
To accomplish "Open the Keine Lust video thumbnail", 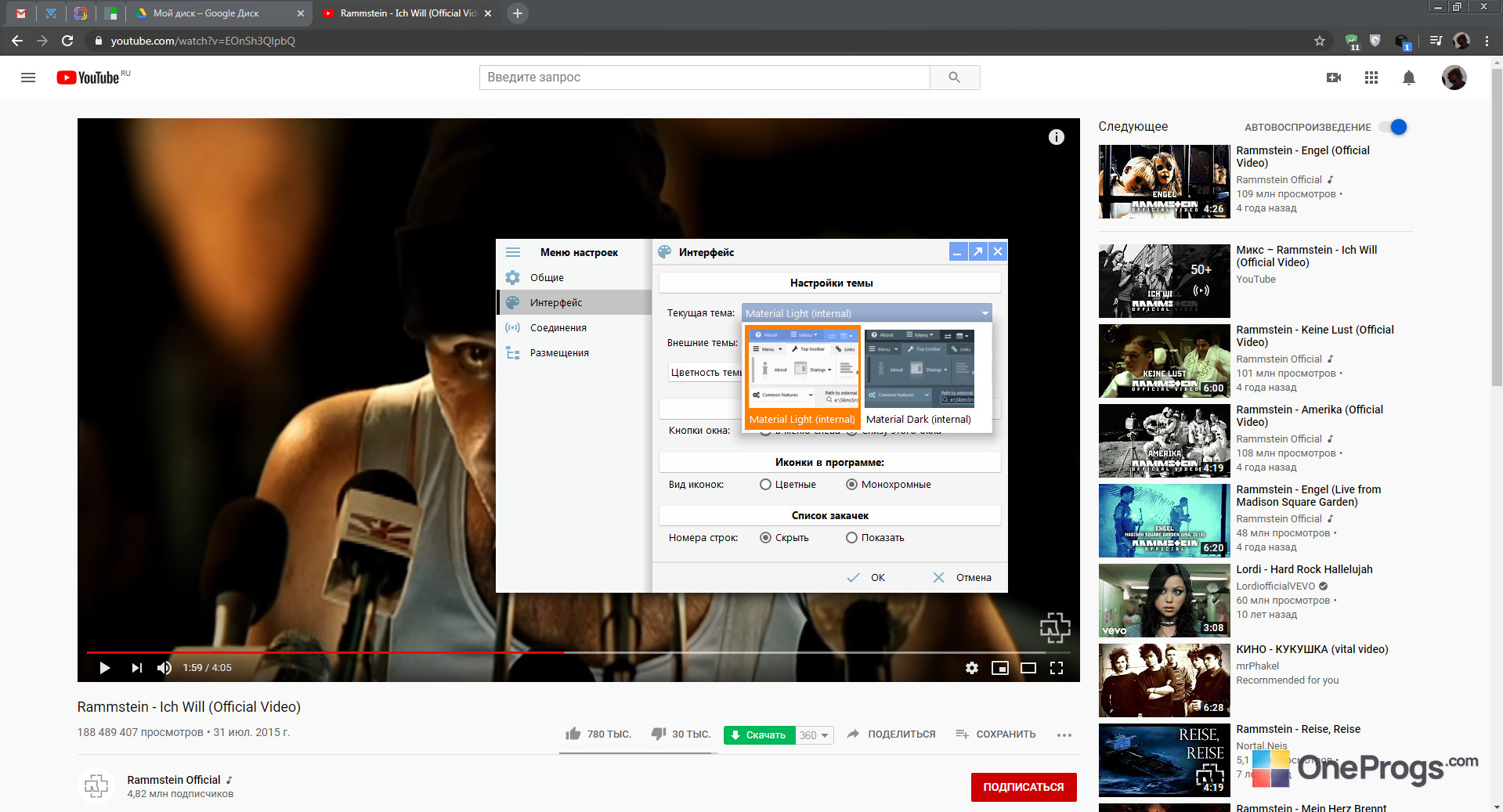I will point(1164,361).
